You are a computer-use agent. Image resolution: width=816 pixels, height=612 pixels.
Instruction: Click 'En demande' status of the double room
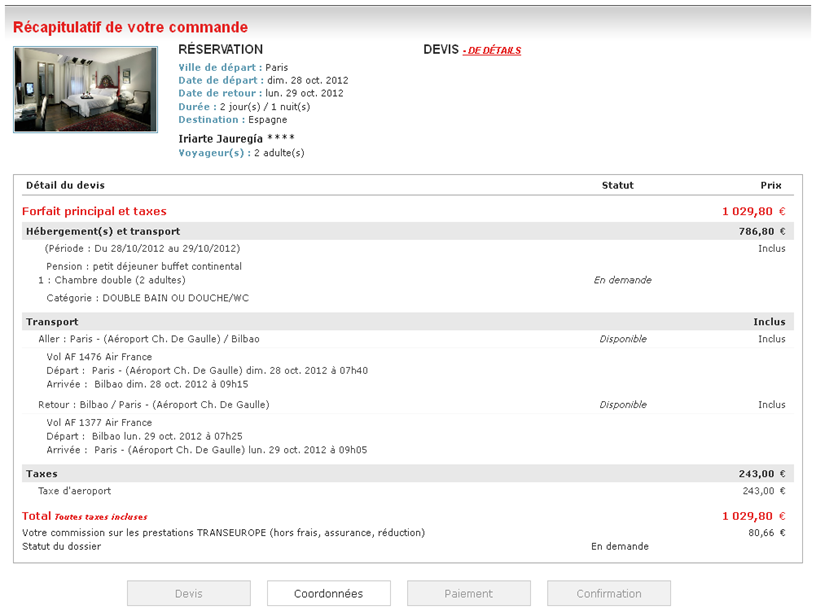click(x=622, y=280)
